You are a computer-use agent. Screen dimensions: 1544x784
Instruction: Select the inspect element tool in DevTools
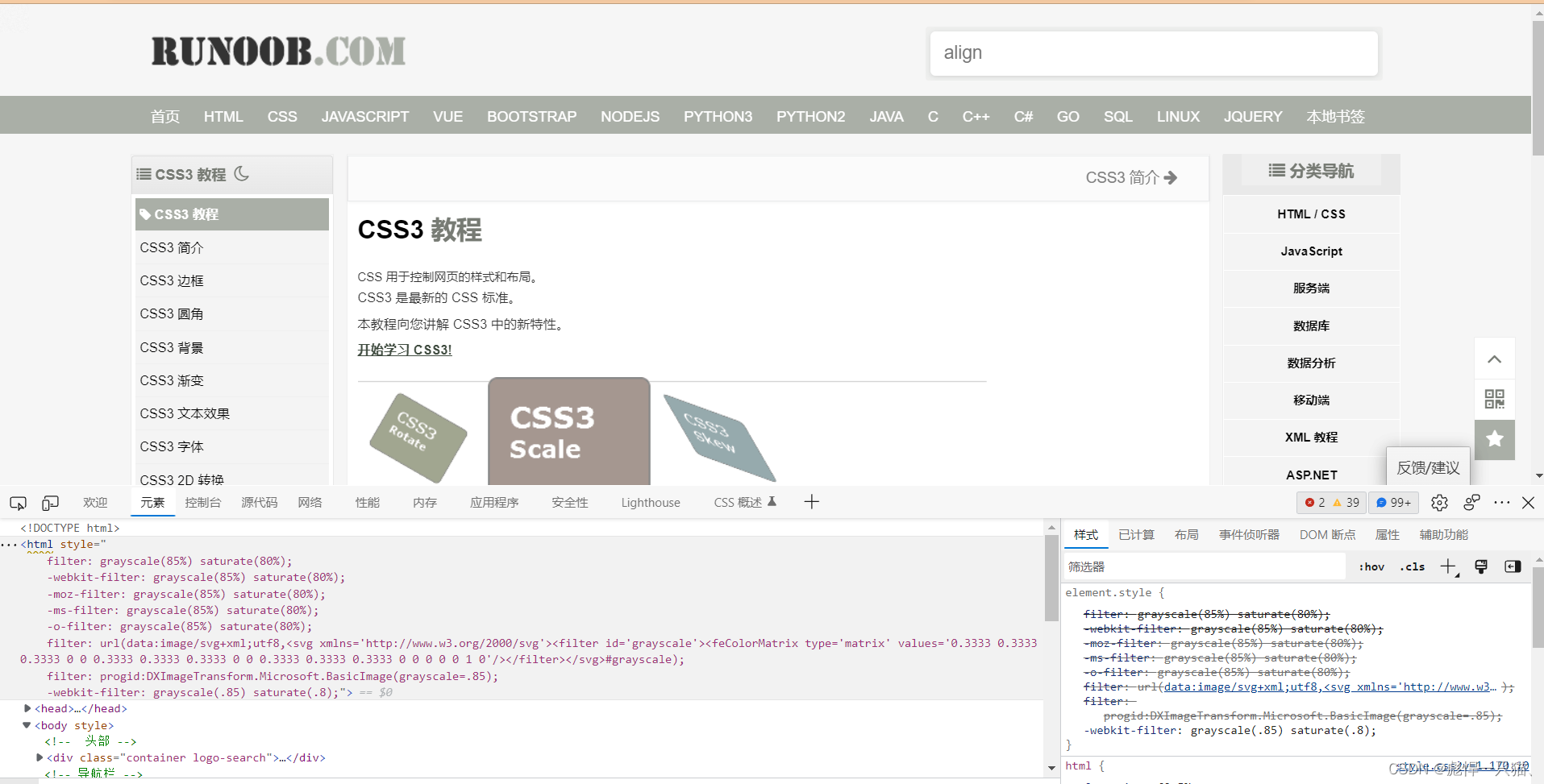coord(18,502)
